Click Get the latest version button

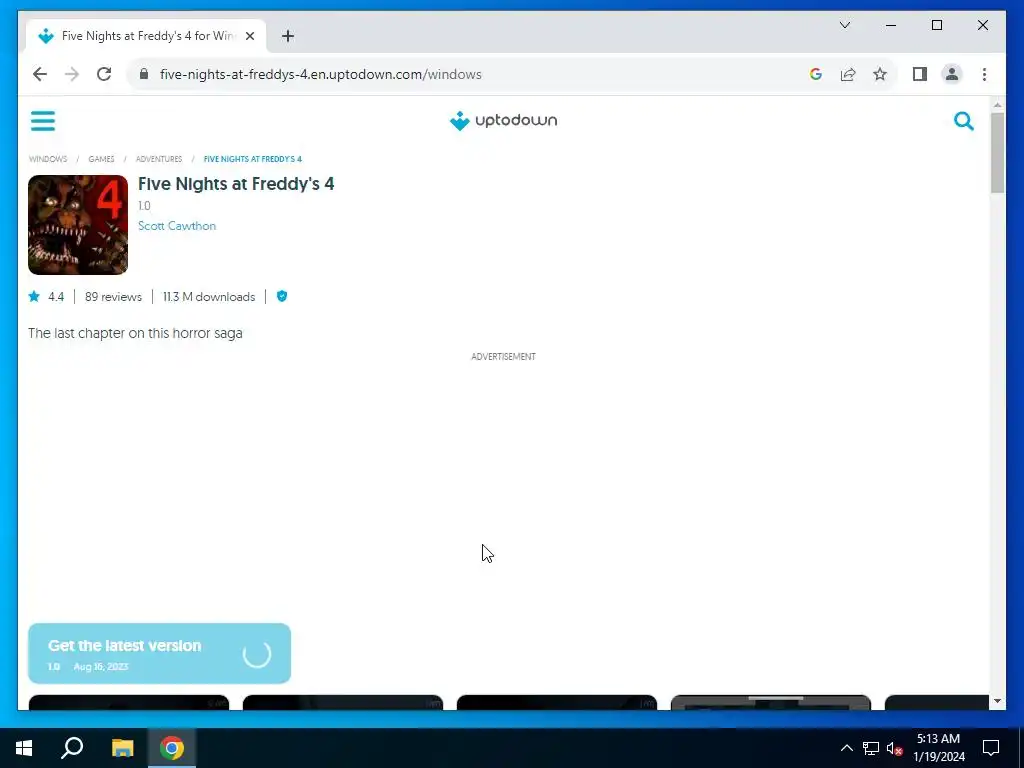pyautogui.click(x=159, y=653)
